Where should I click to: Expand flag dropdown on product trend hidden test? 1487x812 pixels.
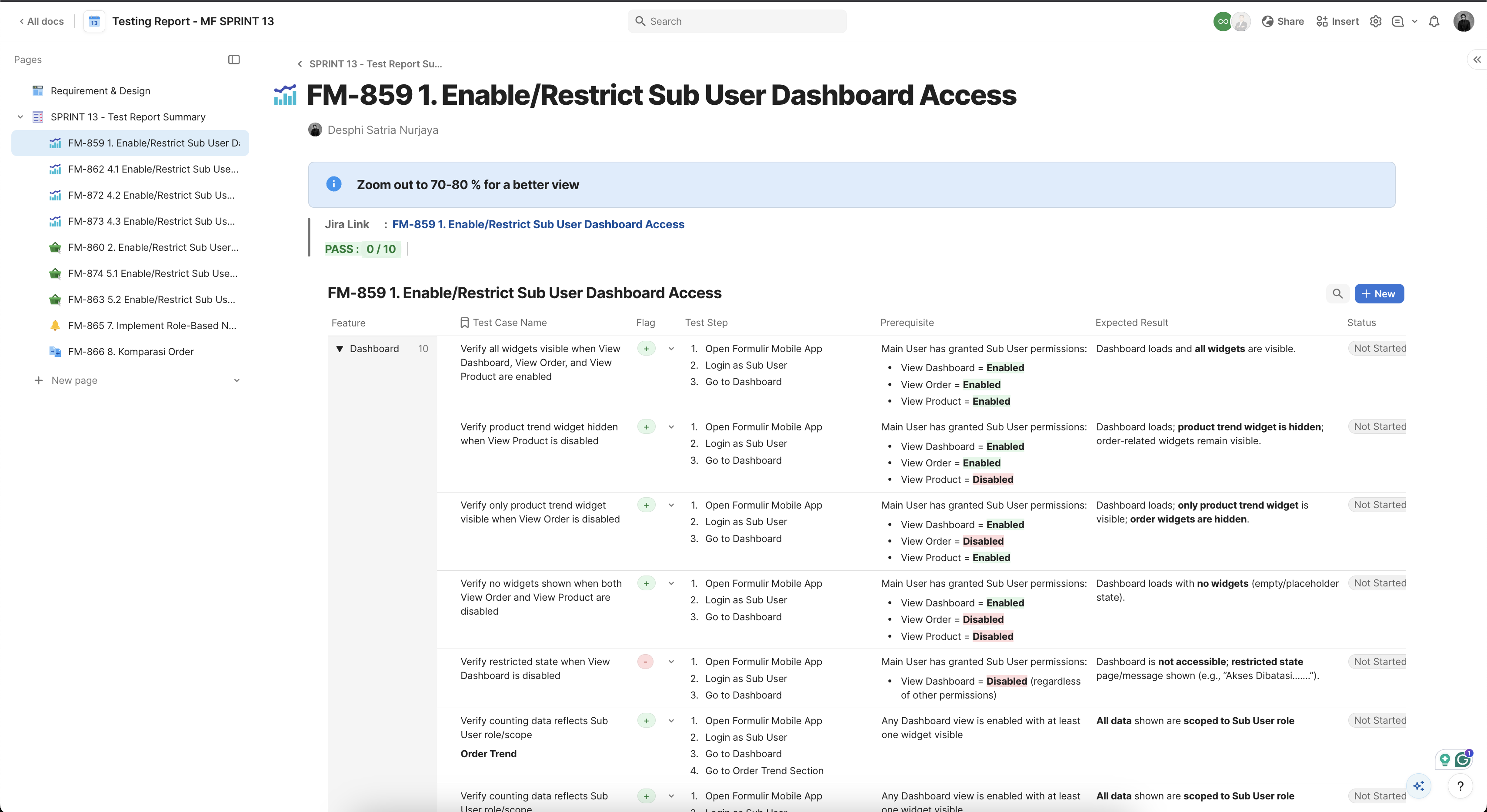[671, 427]
